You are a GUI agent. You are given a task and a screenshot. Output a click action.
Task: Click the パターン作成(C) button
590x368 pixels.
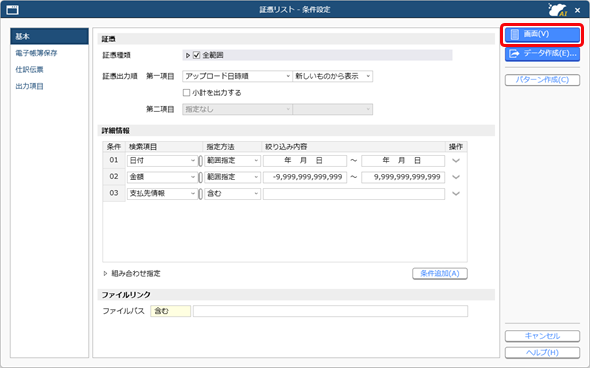(542, 80)
